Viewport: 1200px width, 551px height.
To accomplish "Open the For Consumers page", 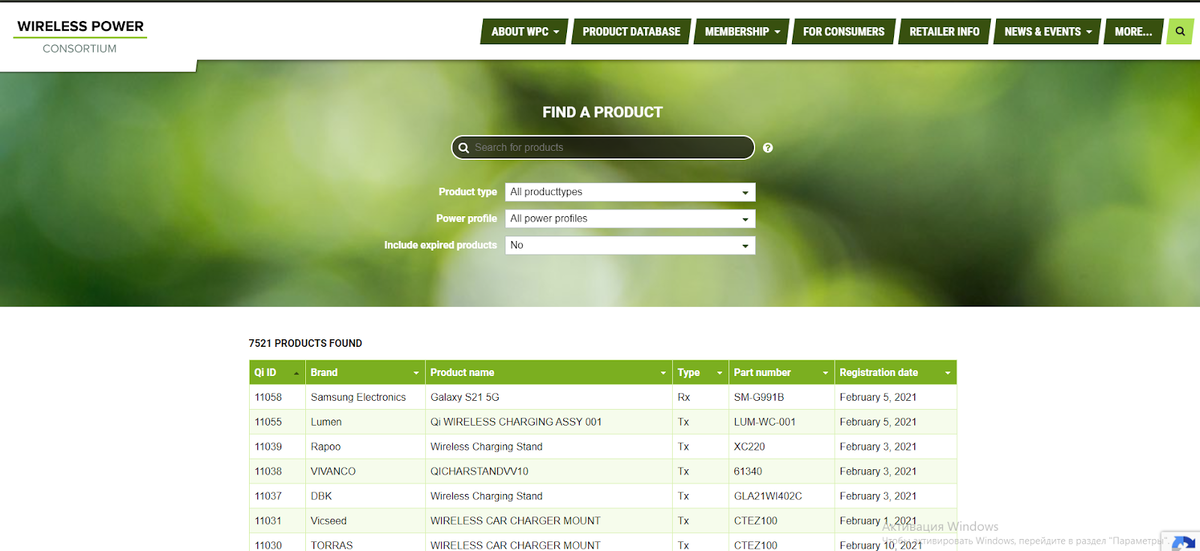I will [844, 31].
